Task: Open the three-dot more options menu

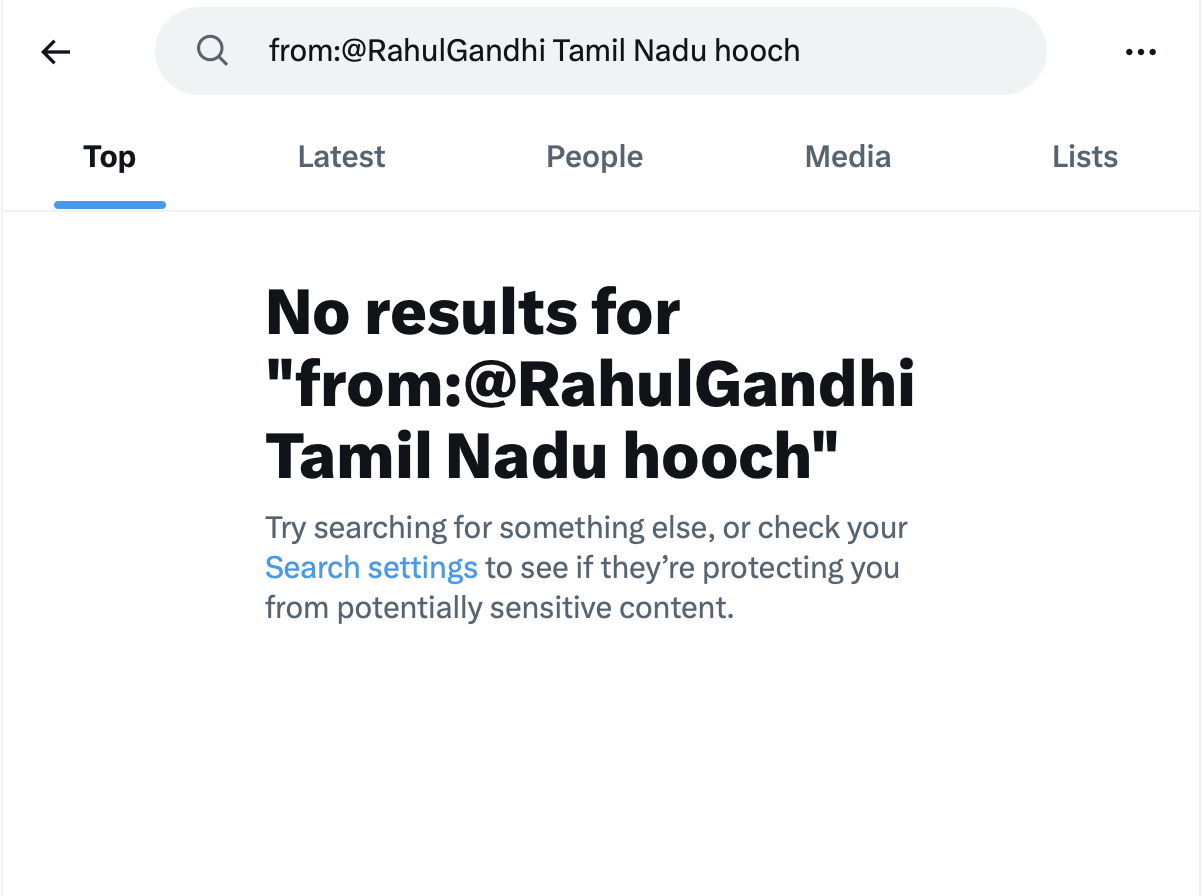Action: coord(1140,52)
